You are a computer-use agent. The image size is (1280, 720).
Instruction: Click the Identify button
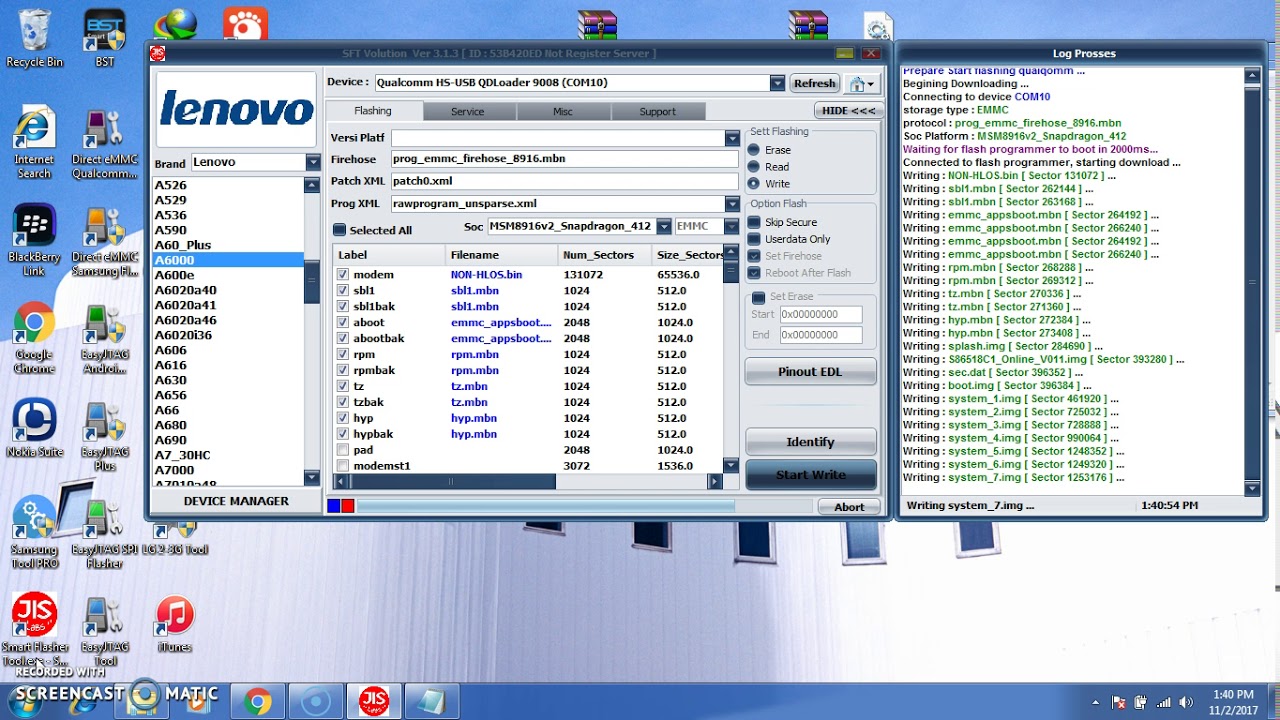(810, 442)
